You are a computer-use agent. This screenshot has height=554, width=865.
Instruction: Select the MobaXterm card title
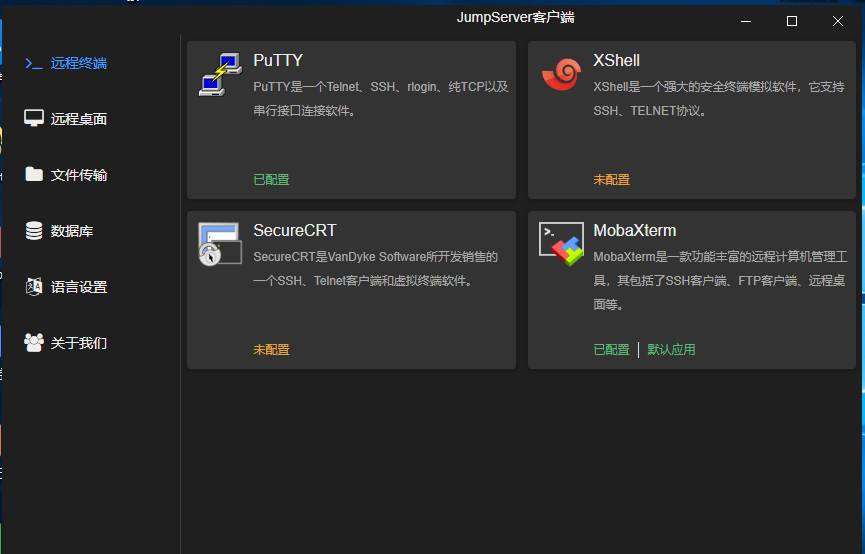point(634,230)
